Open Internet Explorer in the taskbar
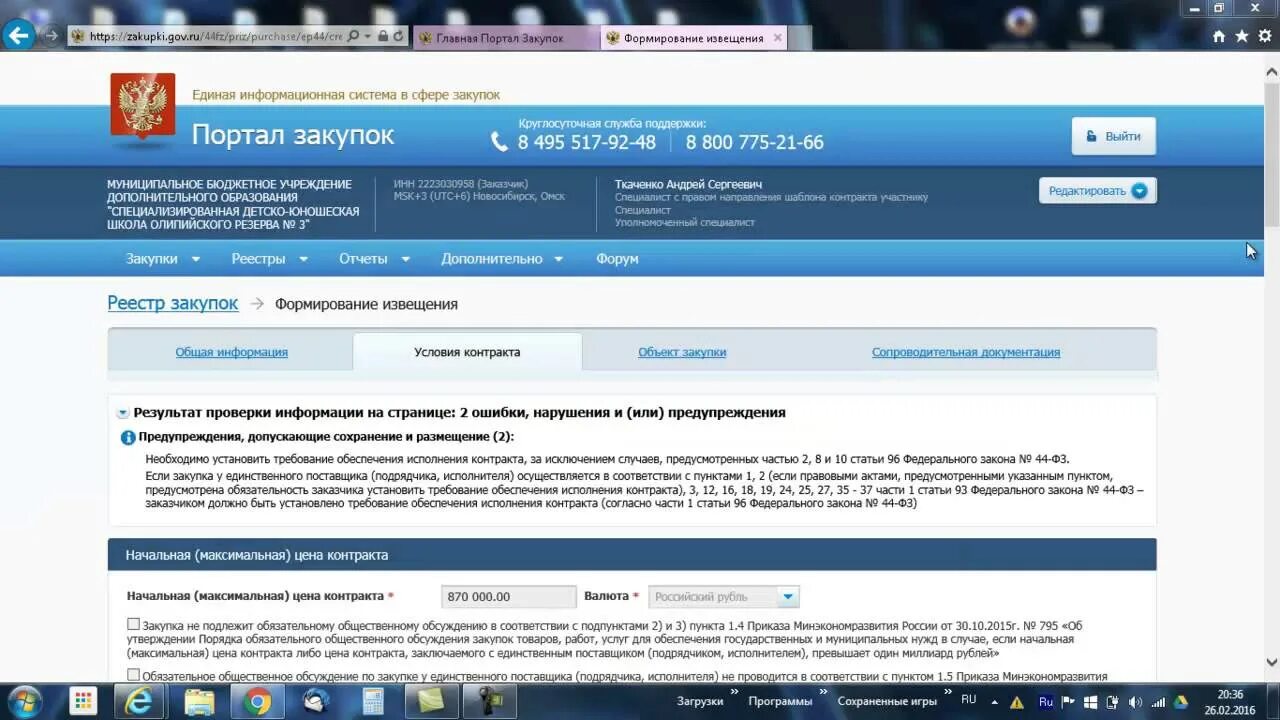 coord(139,701)
